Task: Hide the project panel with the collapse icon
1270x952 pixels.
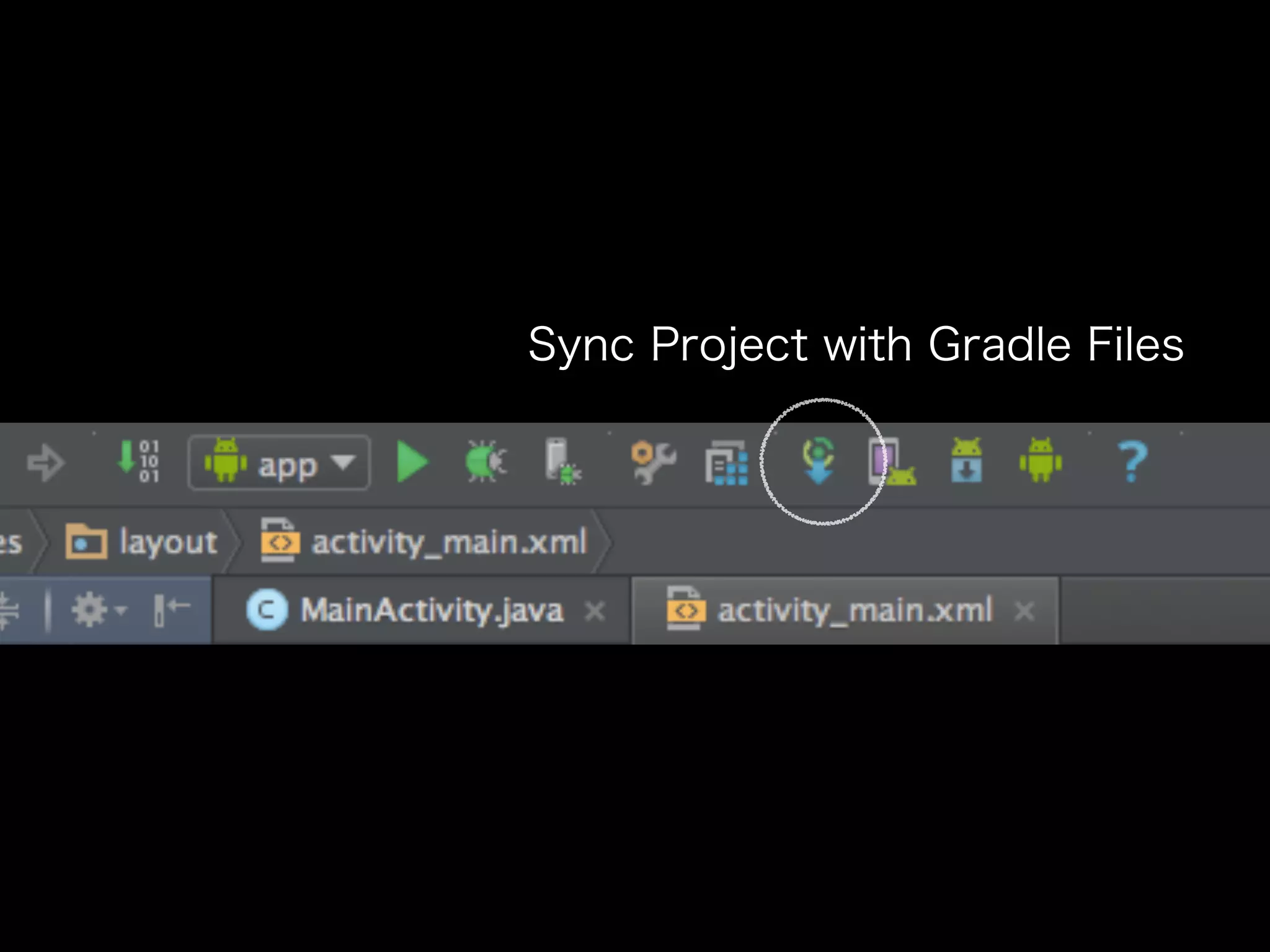Action: [x=172, y=610]
